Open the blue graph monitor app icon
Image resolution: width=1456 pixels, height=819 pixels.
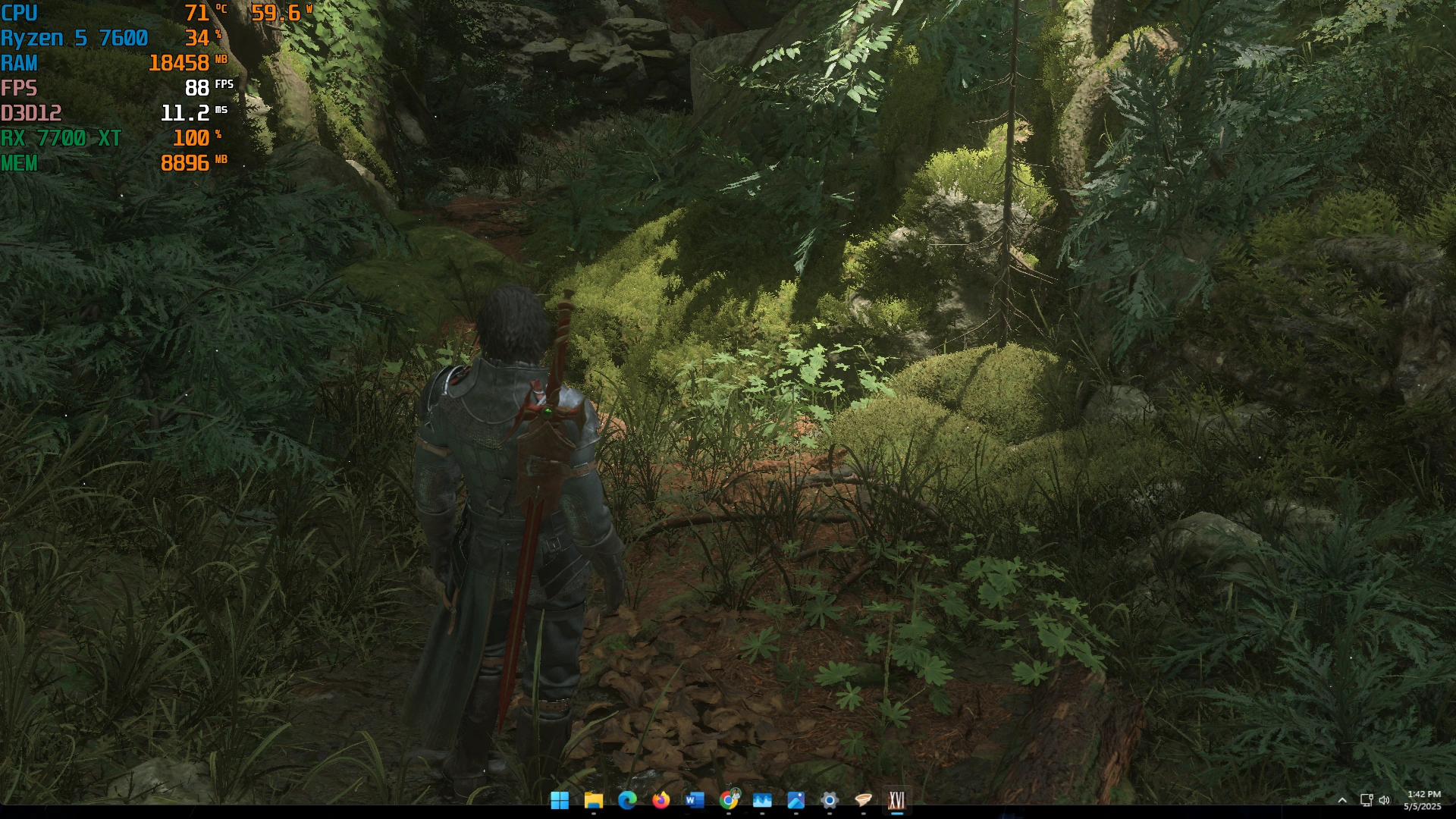(762, 800)
